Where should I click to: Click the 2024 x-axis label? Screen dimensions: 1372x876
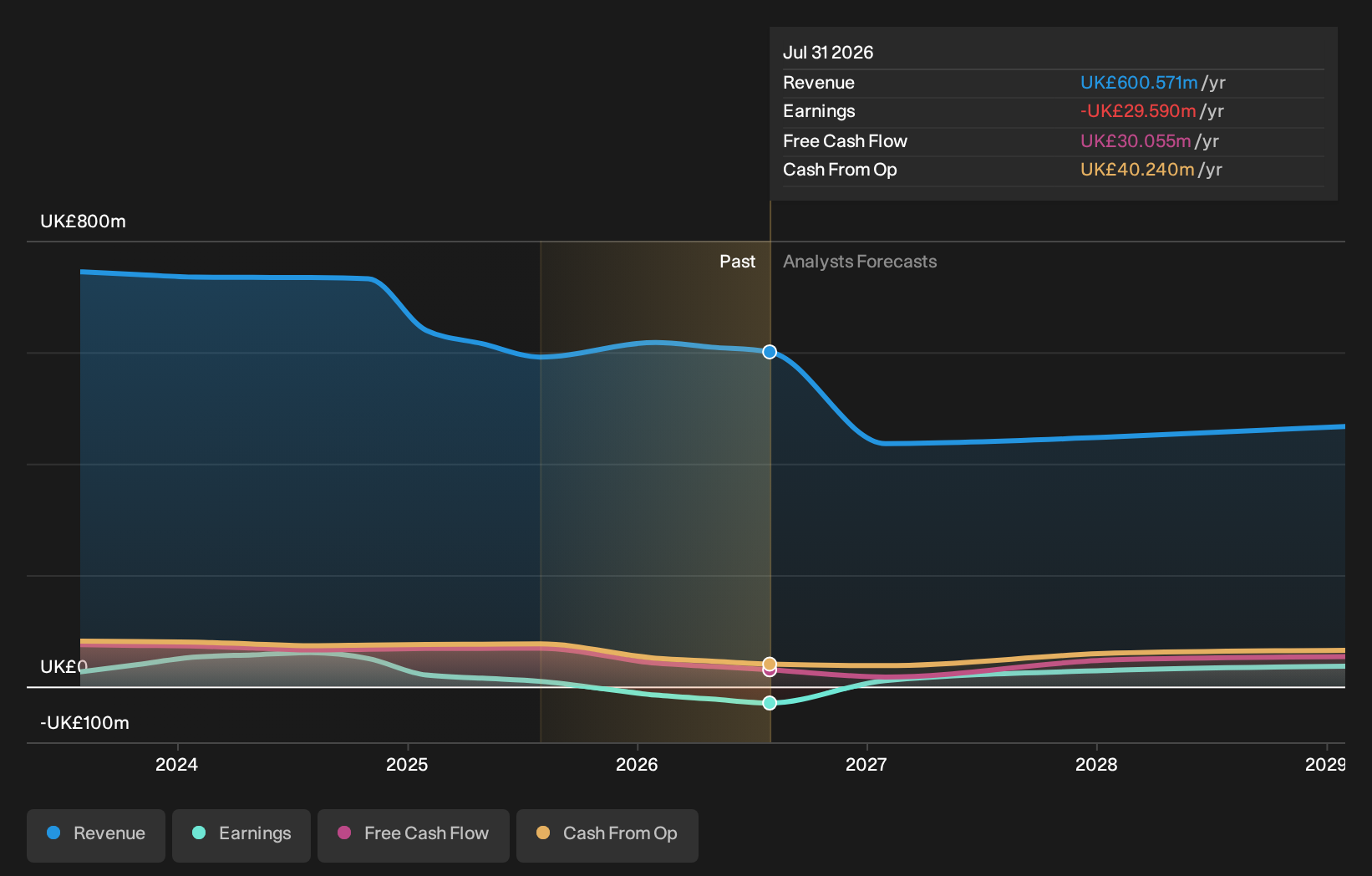point(176,764)
